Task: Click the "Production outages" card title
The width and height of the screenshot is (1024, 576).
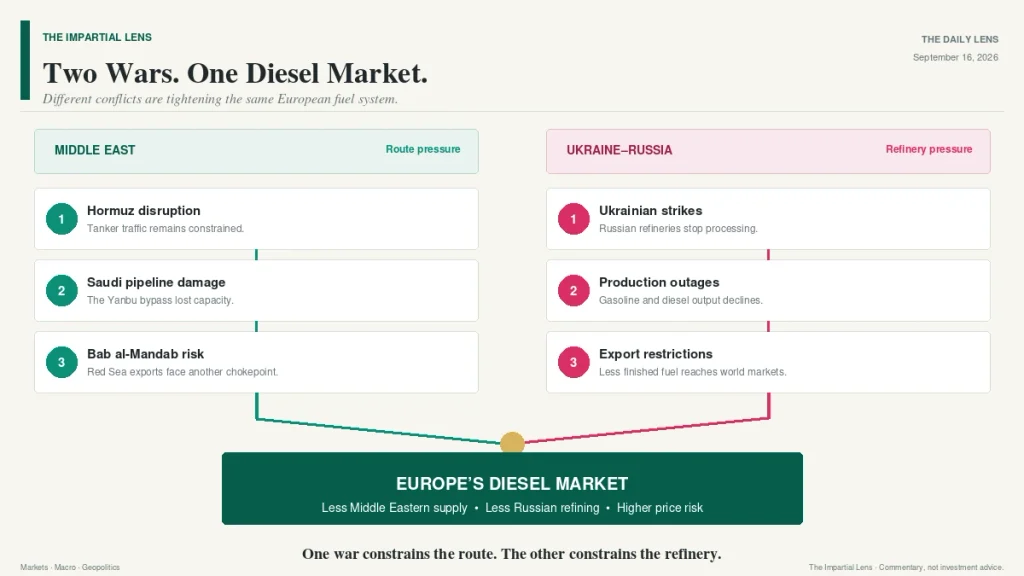Action: click(659, 283)
